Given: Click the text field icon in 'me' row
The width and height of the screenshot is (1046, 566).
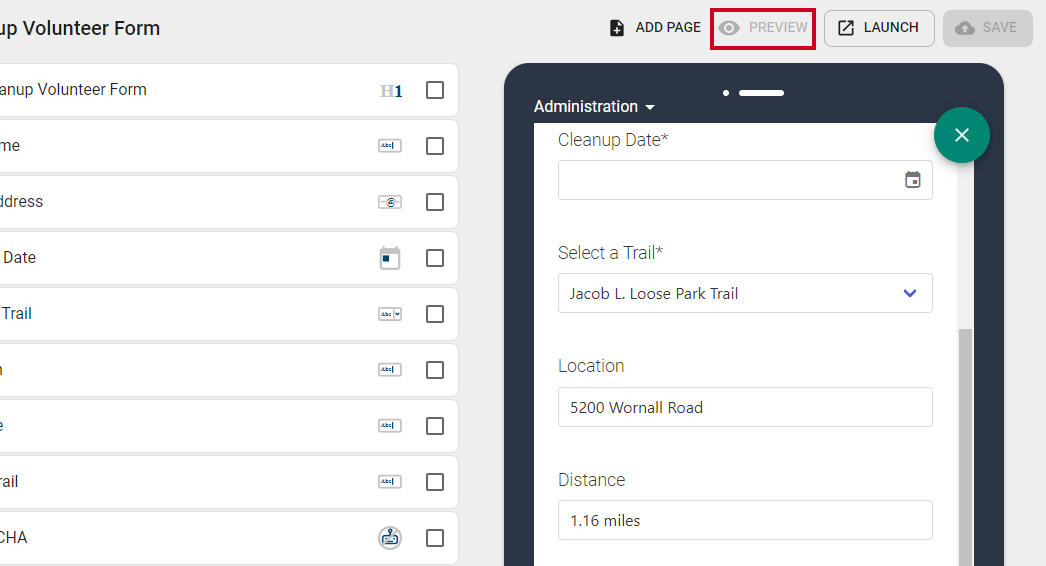Looking at the screenshot, I should [390, 146].
